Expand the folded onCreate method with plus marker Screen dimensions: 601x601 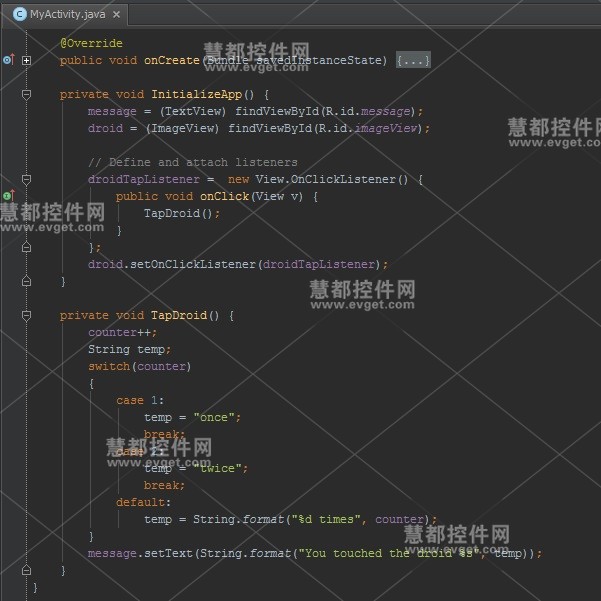[26, 60]
